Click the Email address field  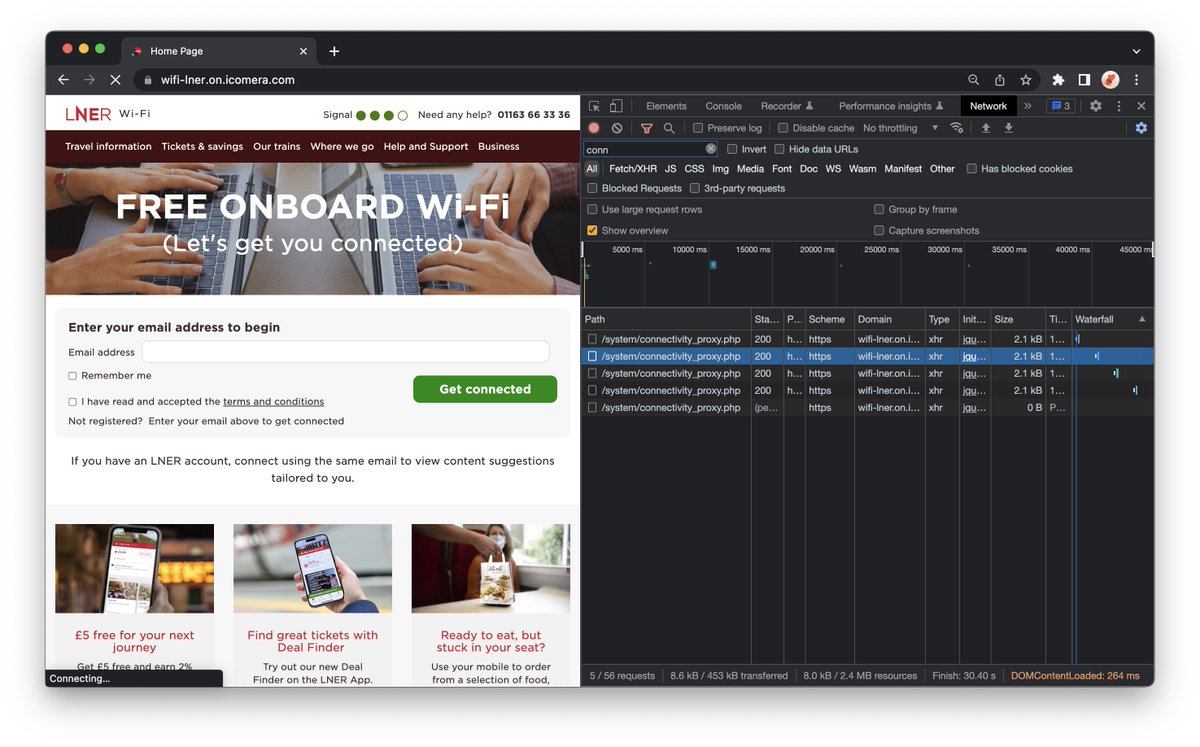pyautogui.click(x=345, y=352)
